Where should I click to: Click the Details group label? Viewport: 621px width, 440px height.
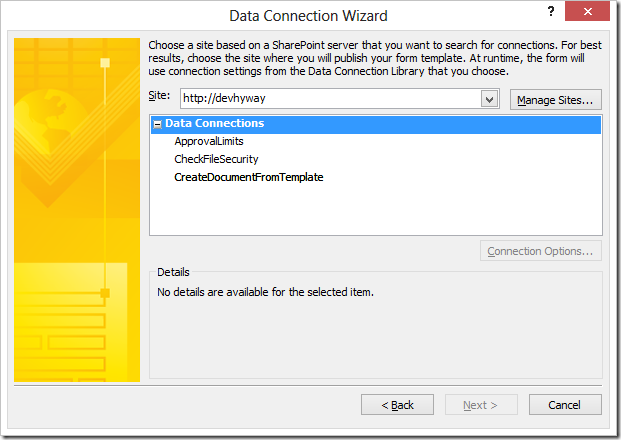(x=173, y=272)
